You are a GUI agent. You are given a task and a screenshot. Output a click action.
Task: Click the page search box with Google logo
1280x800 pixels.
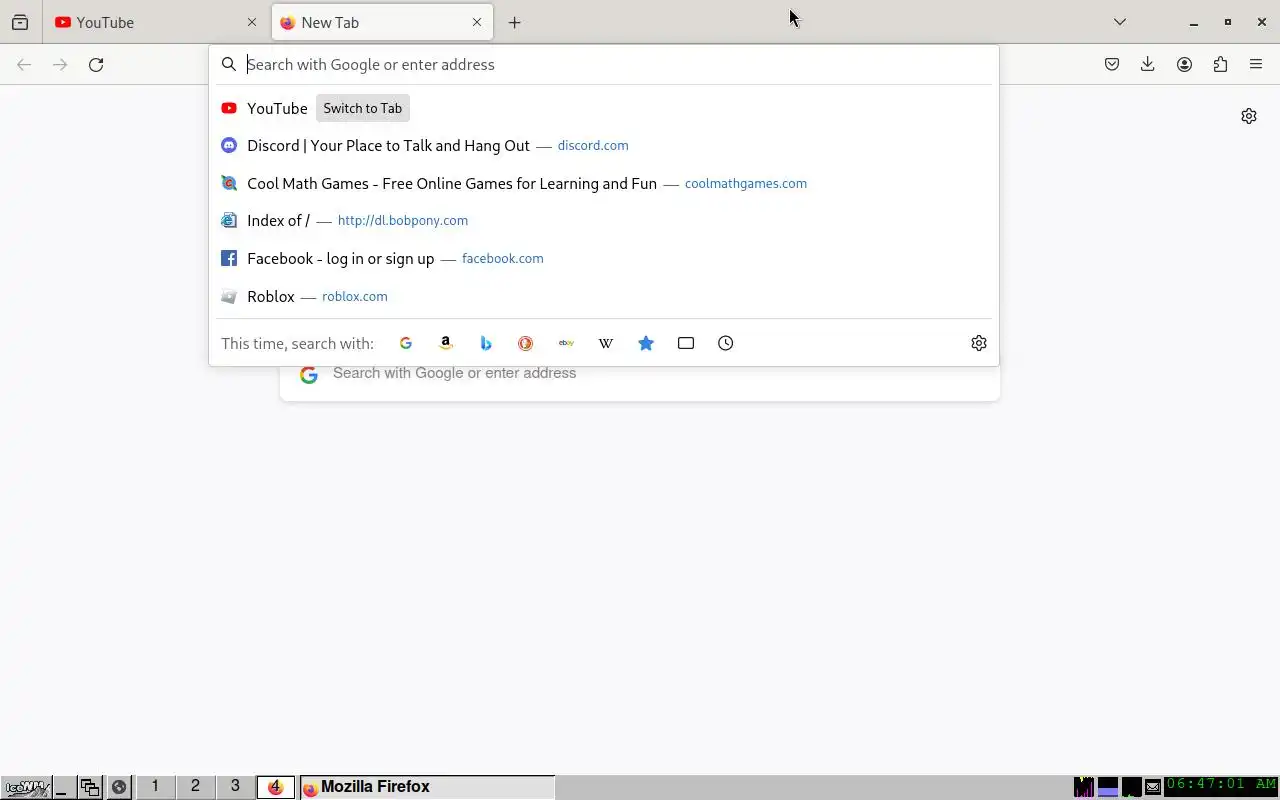(x=640, y=375)
